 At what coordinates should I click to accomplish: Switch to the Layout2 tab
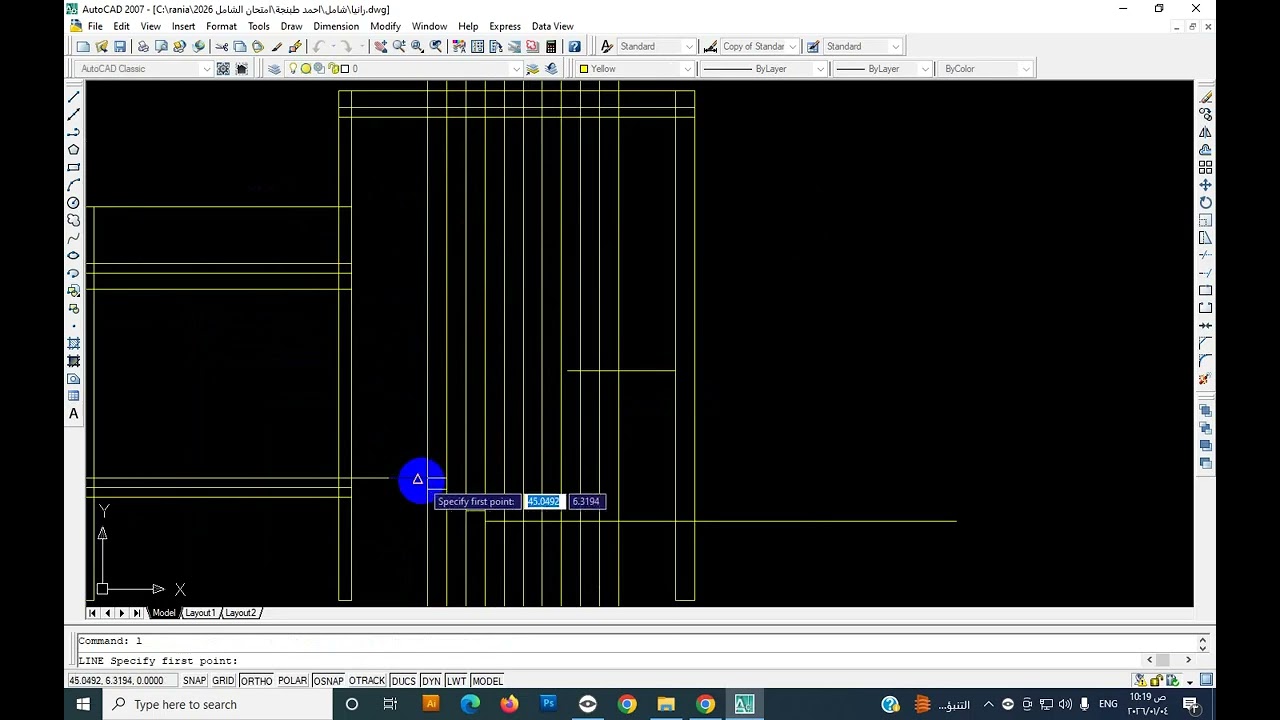(240, 613)
